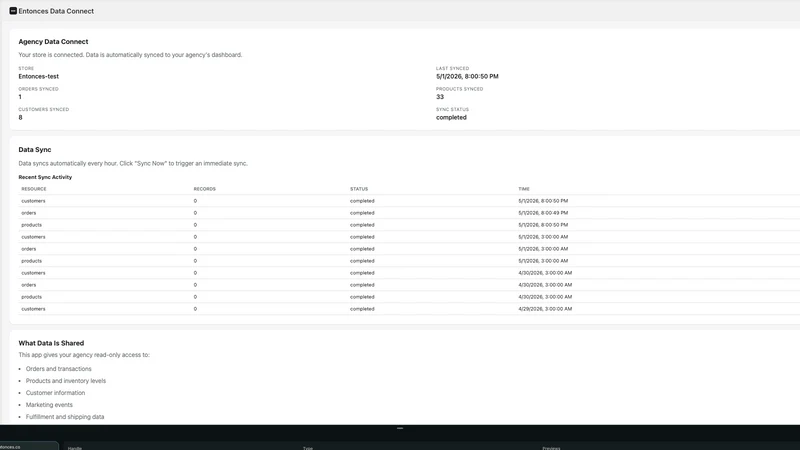Screen dimensions: 800x450
Task: Click the Records column header
Action: 205,189
